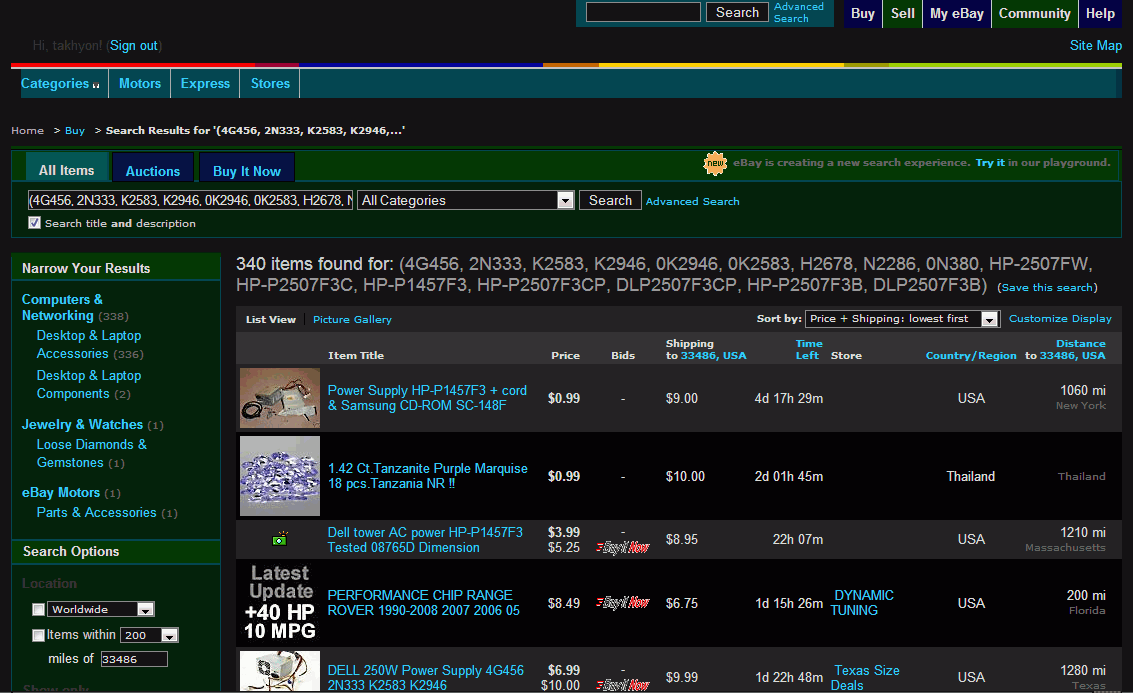Sort by Country/Region column header
The image size is (1133, 693).
pyautogui.click(x=970, y=356)
